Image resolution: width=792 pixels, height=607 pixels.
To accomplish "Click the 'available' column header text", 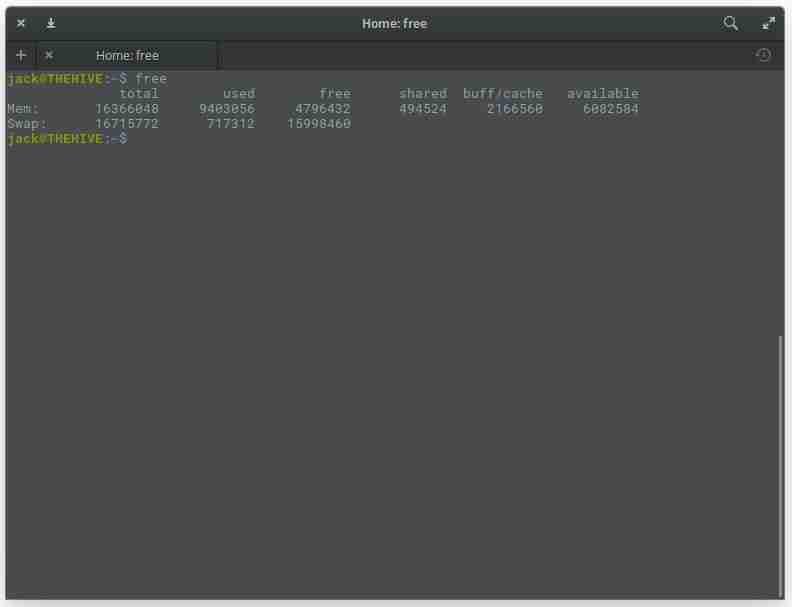I will click(x=603, y=93).
